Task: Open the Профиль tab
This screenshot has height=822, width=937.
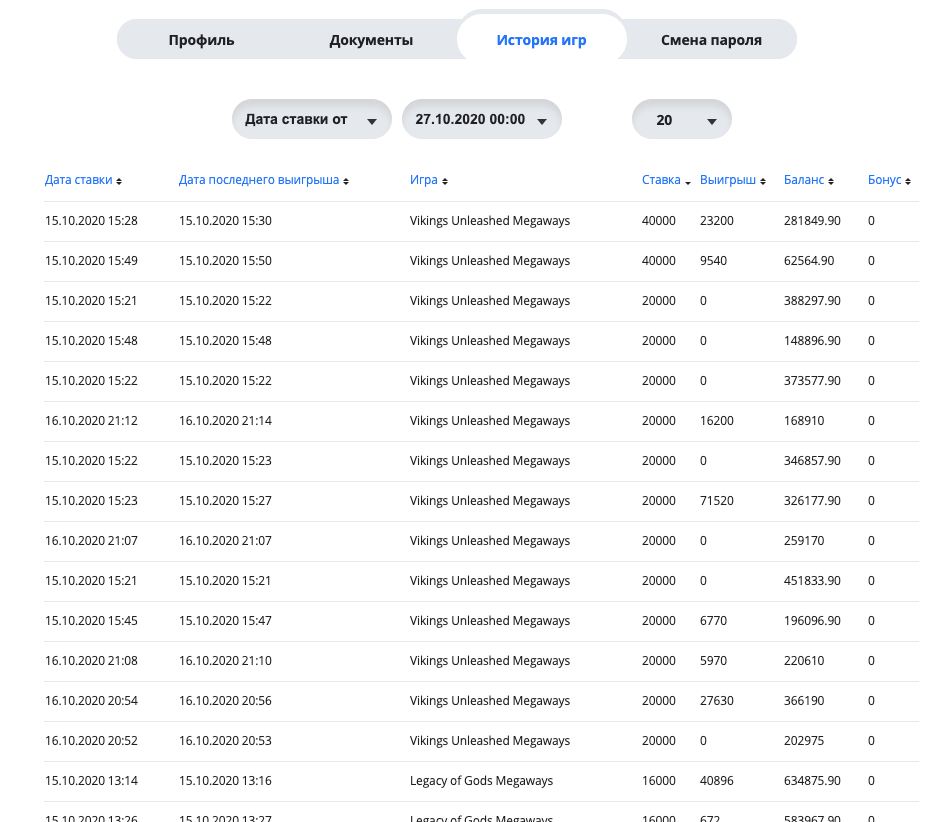Action: click(x=201, y=40)
